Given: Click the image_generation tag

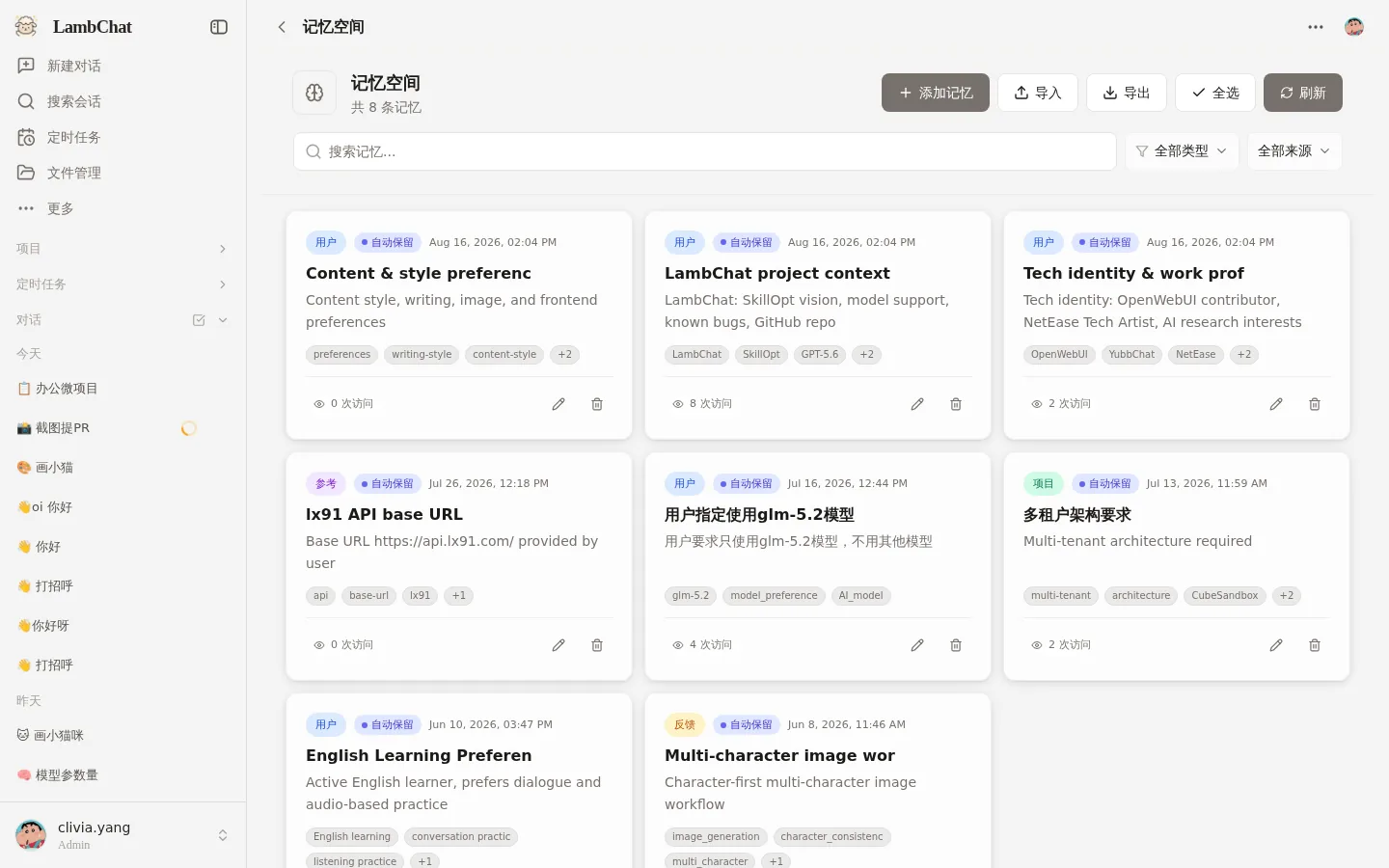Looking at the screenshot, I should click(x=716, y=837).
